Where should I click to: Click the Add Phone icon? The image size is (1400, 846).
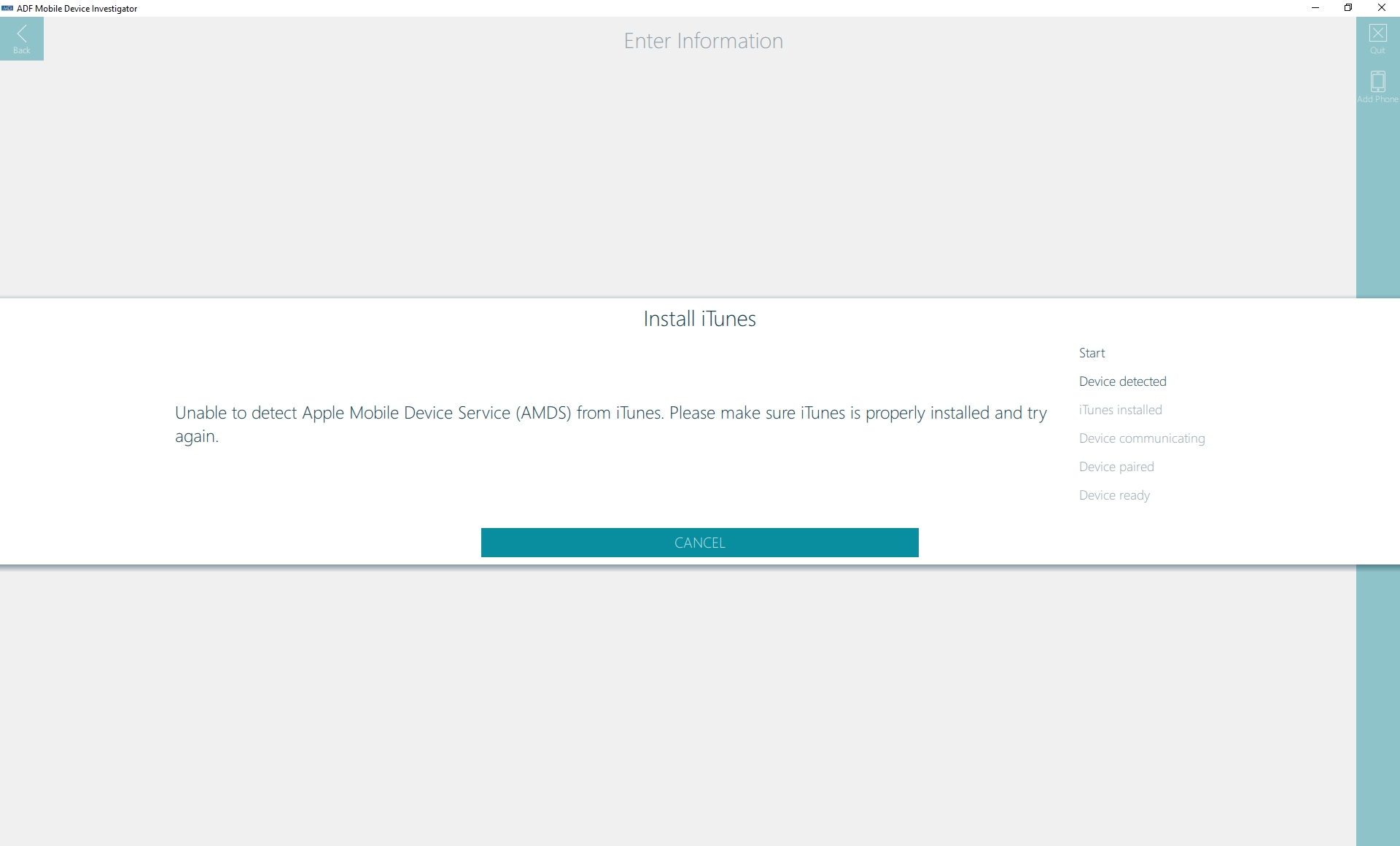pyautogui.click(x=1377, y=80)
